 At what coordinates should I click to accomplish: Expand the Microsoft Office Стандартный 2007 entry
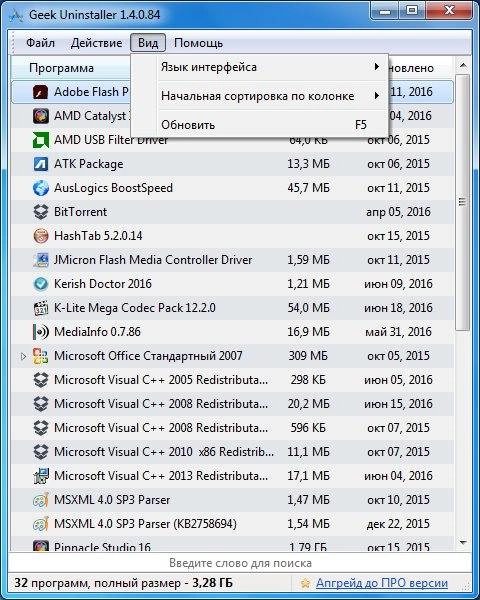pyautogui.click(x=23, y=356)
